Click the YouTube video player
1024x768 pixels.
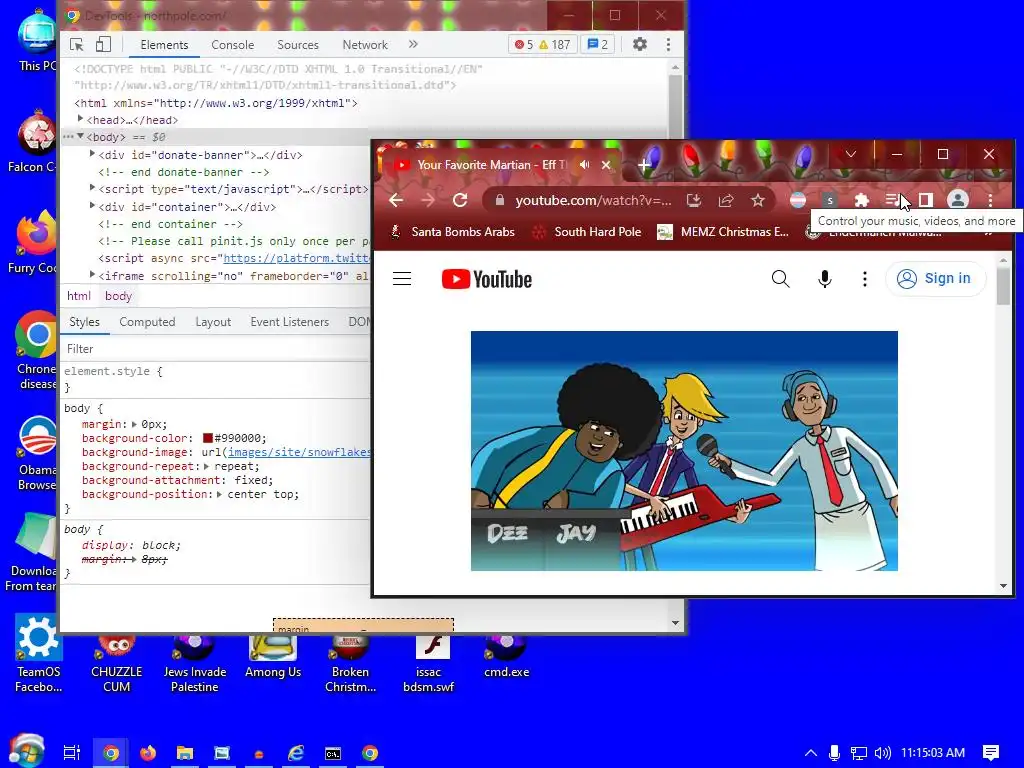click(684, 451)
